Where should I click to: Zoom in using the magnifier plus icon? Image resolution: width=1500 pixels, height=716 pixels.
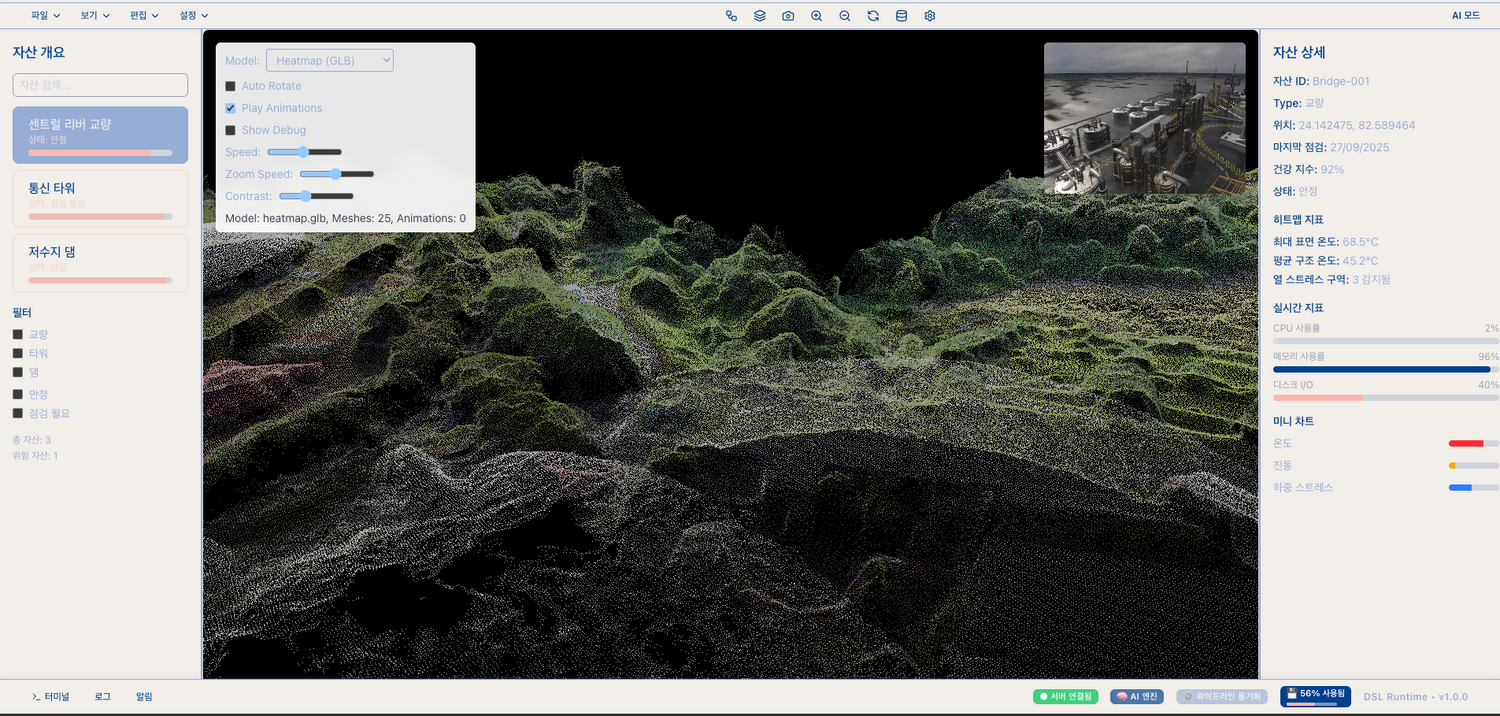pyautogui.click(x=817, y=16)
